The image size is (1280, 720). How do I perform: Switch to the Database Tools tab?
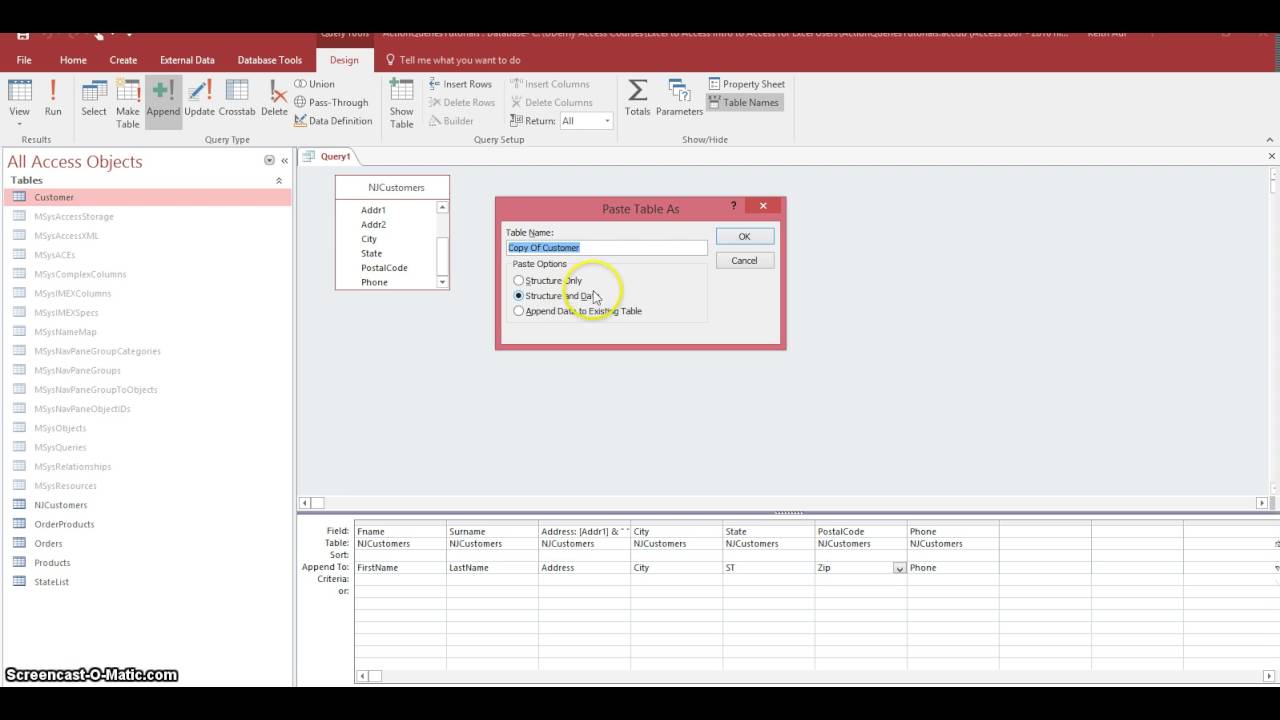pyautogui.click(x=269, y=60)
